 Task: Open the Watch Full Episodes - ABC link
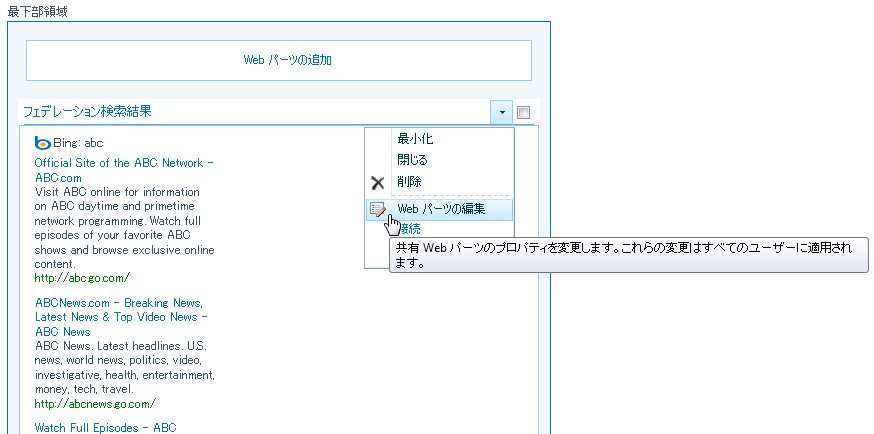pyautogui.click(x=105, y=428)
